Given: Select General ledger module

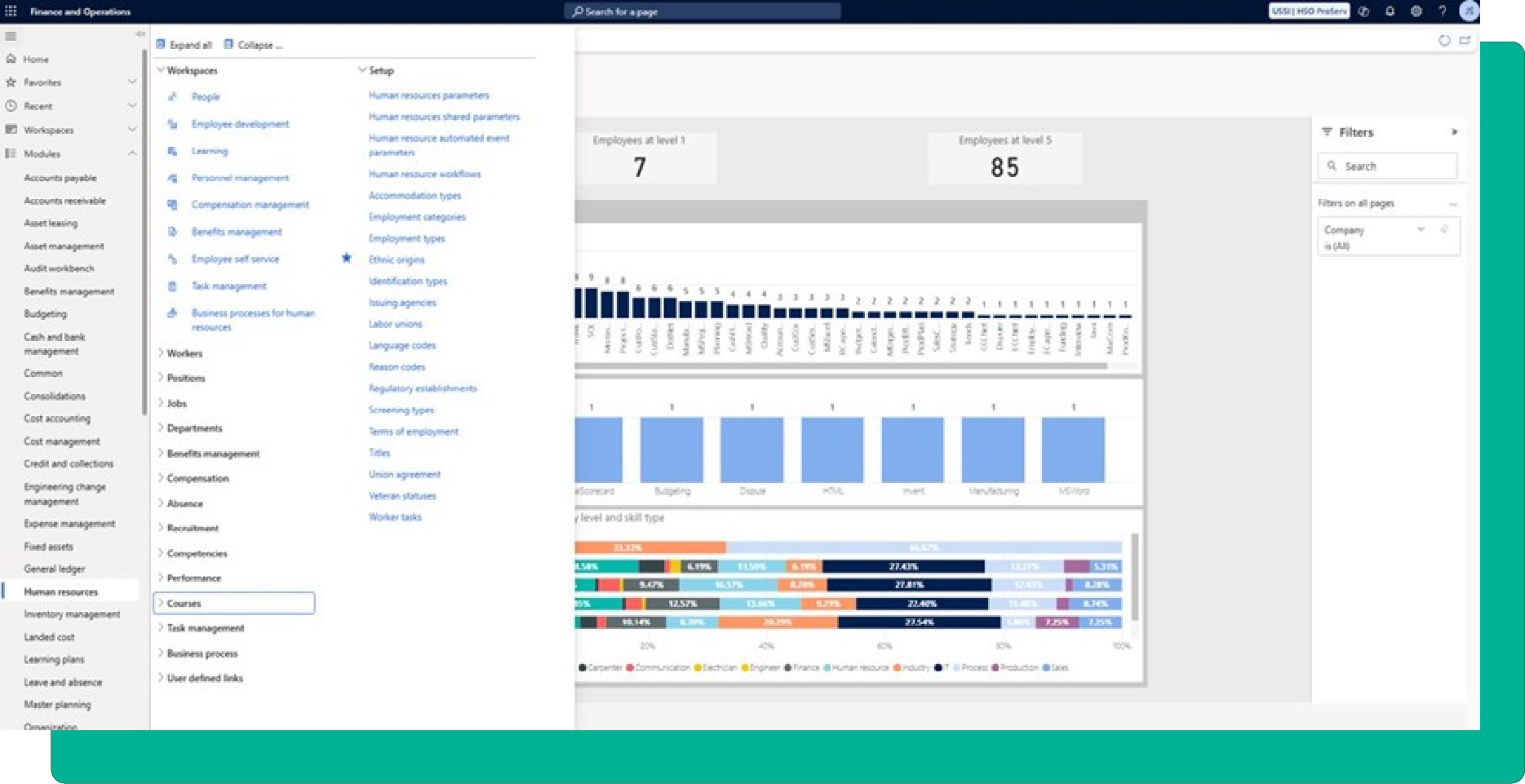Looking at the screenshot, I should click(x=55, y=569).
